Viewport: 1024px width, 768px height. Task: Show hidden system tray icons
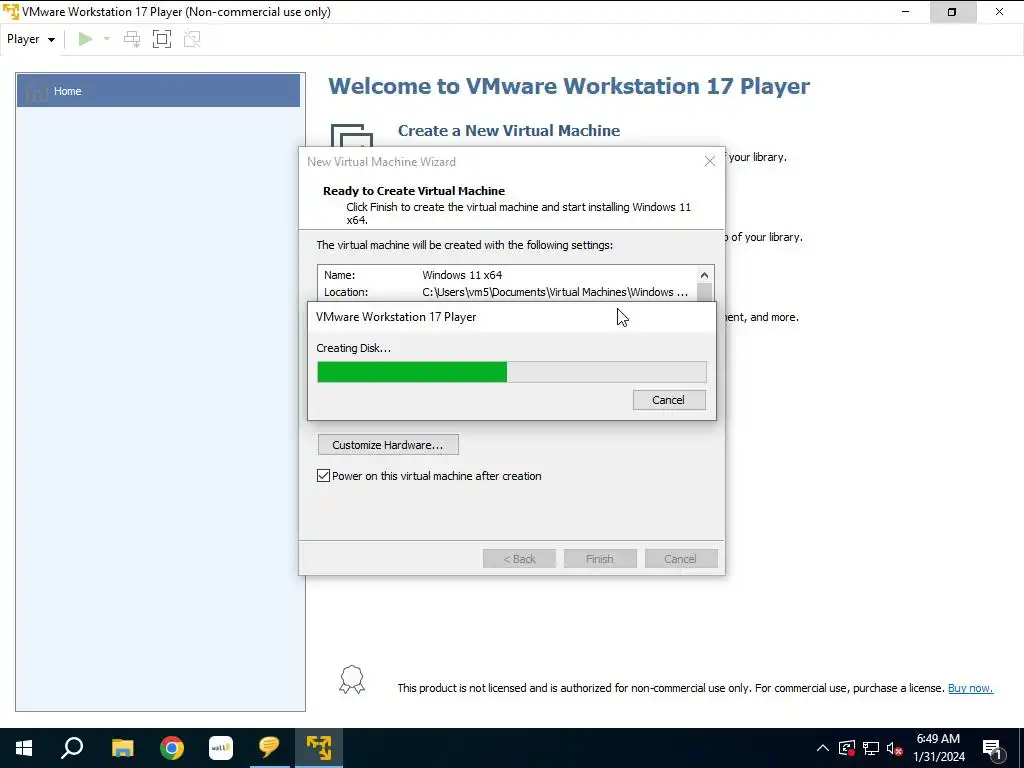click(822, 748)
